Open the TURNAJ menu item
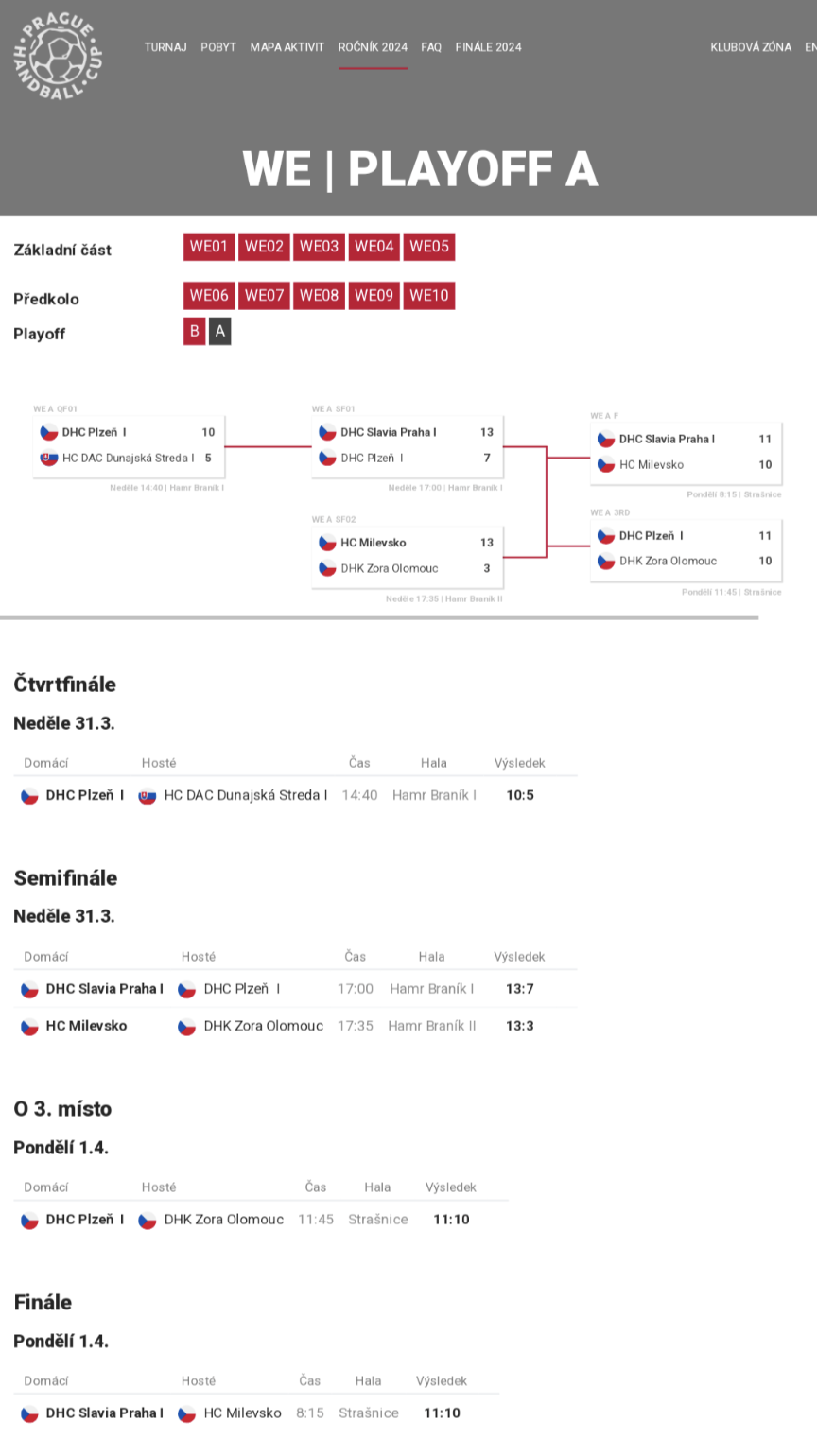 point(165,47)
